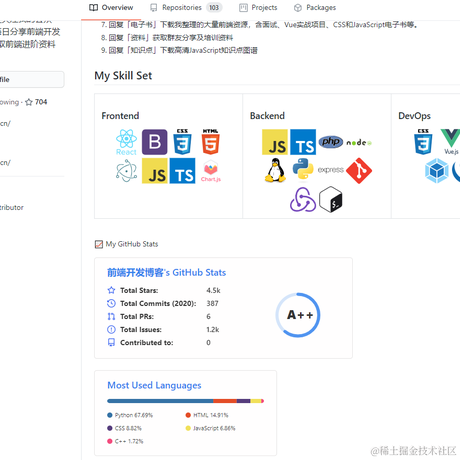The image size is (460, 460).
Task: Click the Frontend column heading
Action: tap(120, 116)
